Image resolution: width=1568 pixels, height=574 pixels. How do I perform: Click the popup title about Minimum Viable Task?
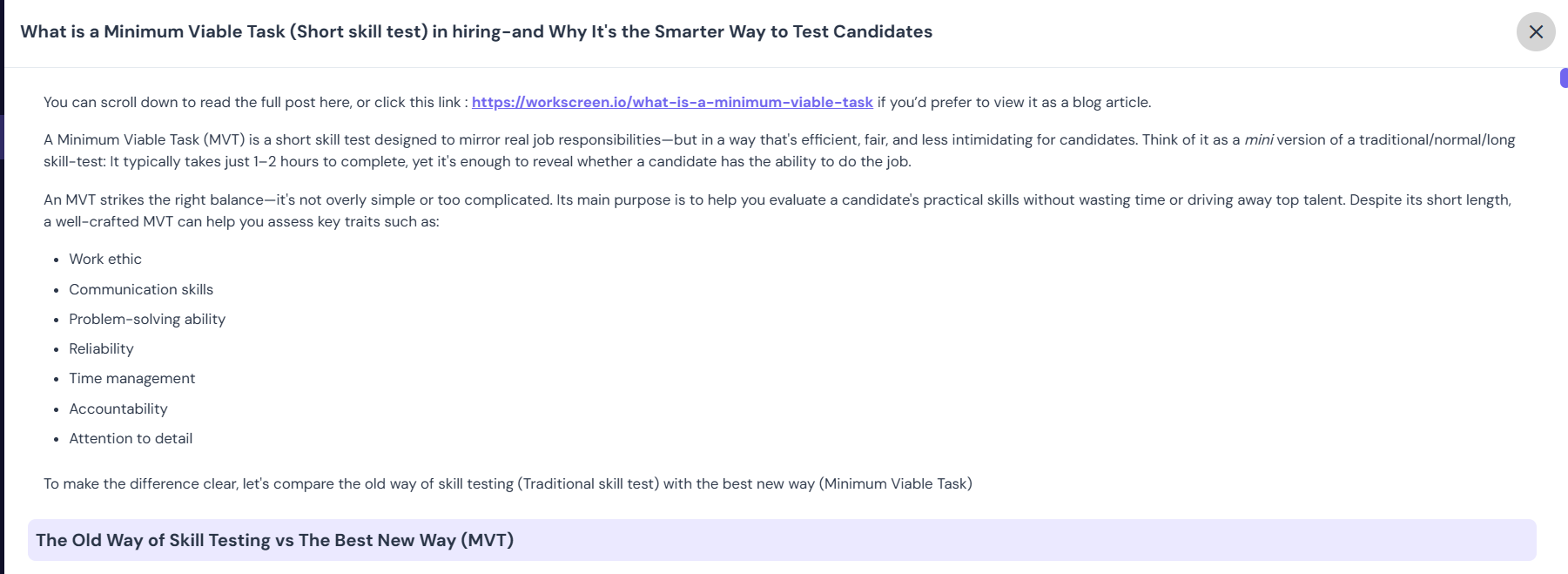coord(476,32)
